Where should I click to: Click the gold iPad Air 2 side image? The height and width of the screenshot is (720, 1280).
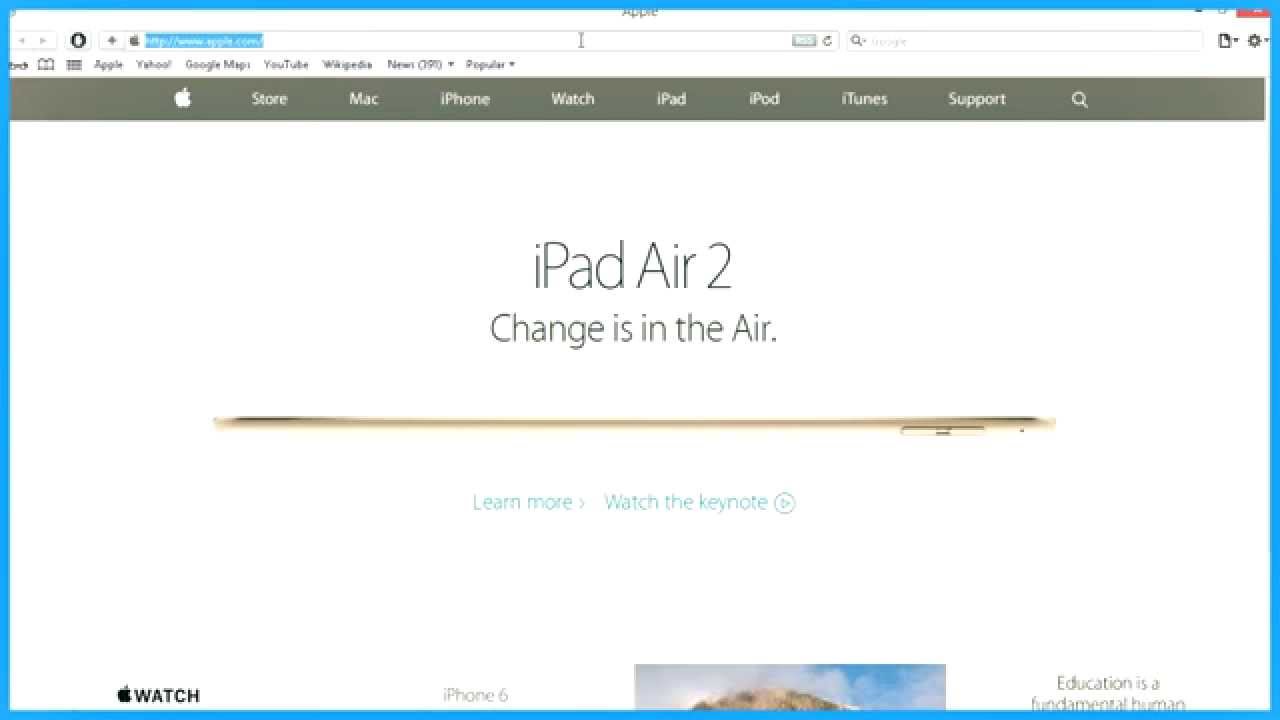tap(634, 425)
